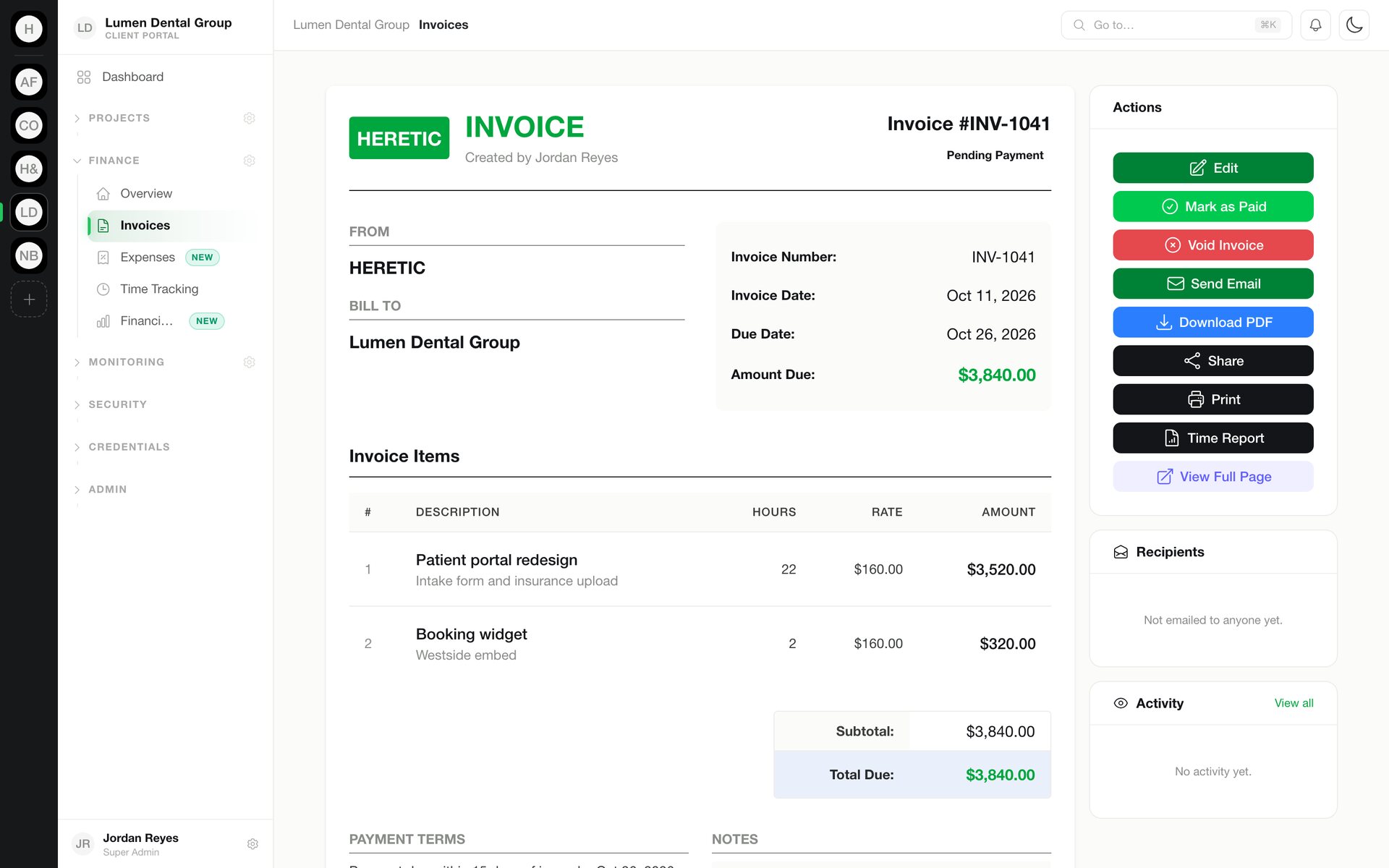Go to Finance Overview
The width and height of the screenshot is (1389, 868).
173,194
